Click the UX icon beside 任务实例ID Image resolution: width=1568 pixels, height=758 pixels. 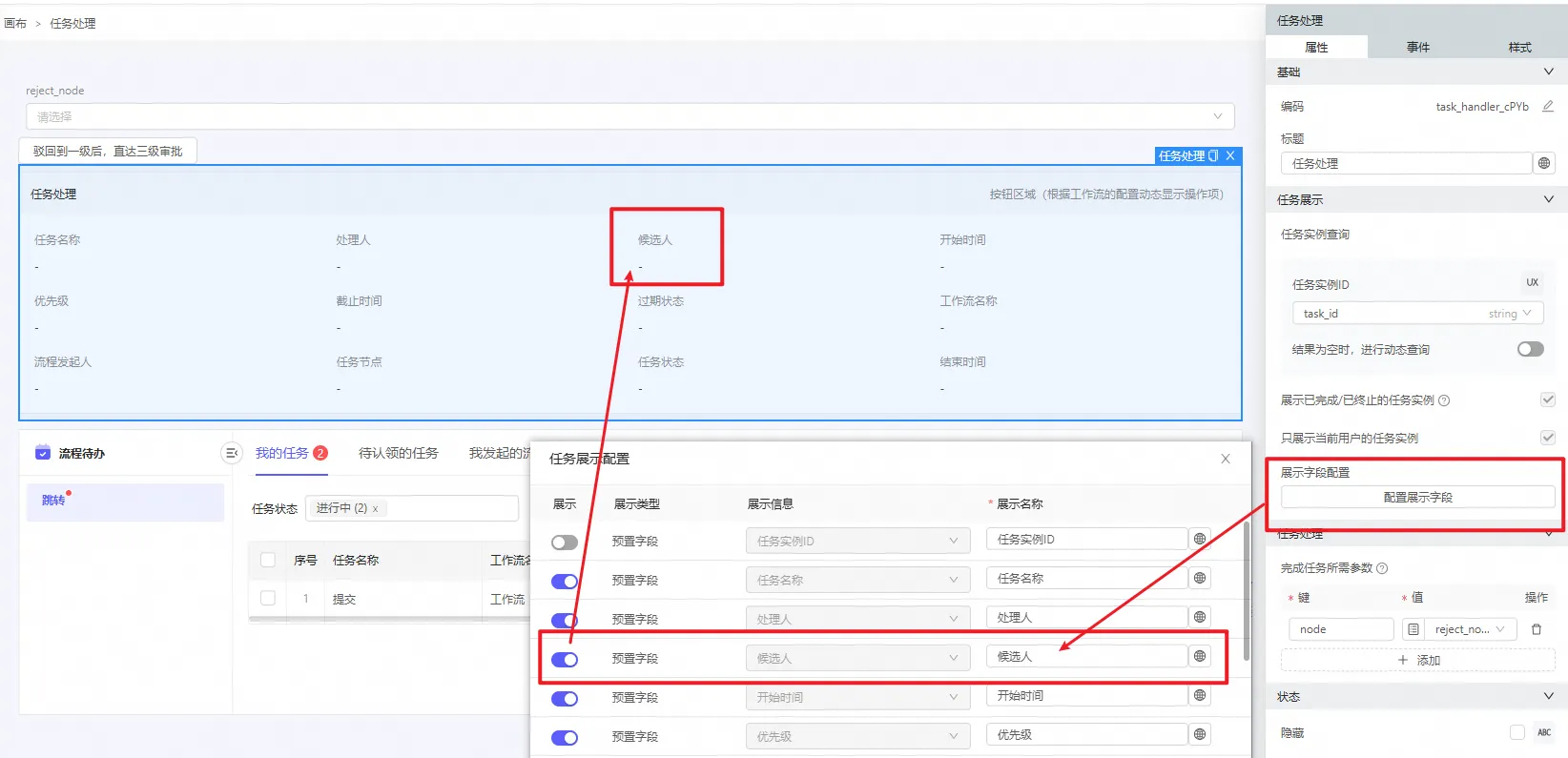click(x=1532, y=283)
